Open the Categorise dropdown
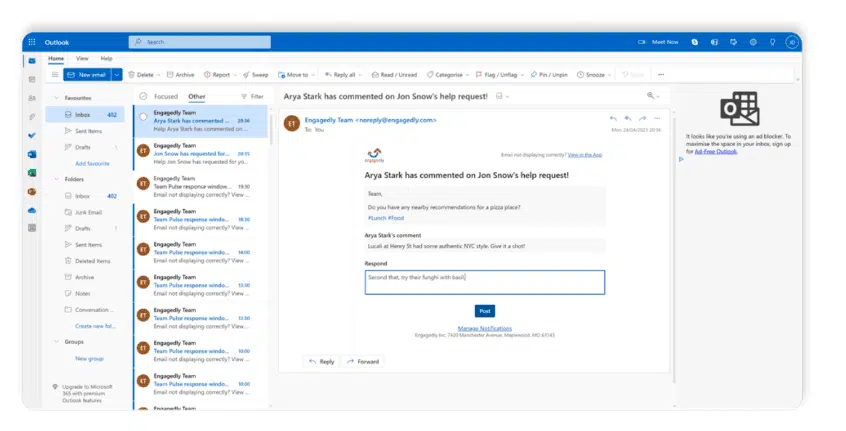Screen dimensions: 846x431 [x=448, y=75]
